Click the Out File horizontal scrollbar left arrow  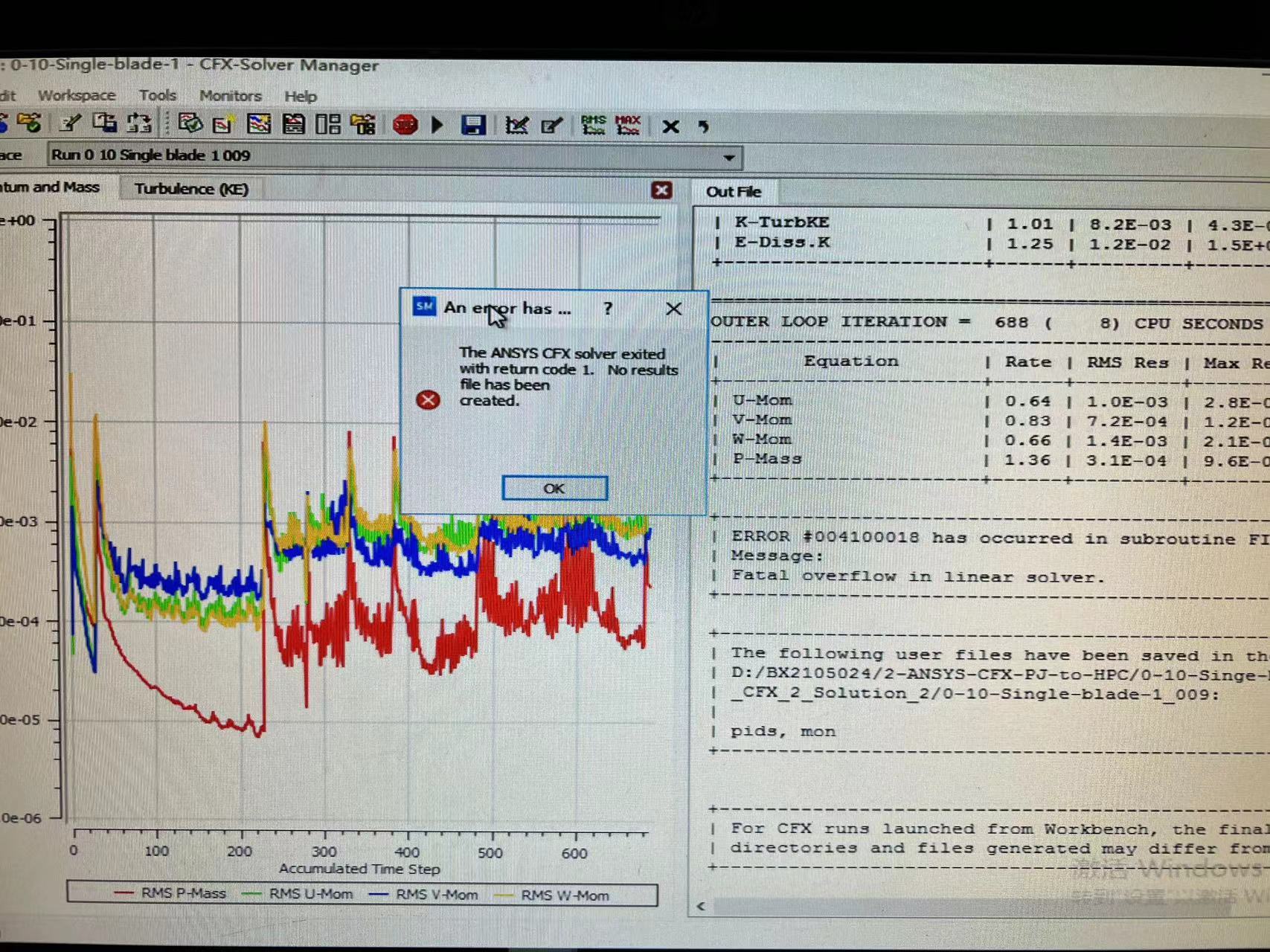click(701, 906)
